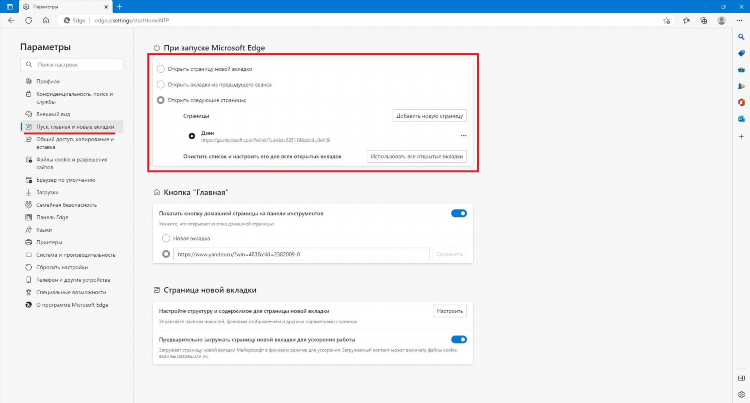Open Языки settings section
The width and height of the screenshot is (750, 403).
pyautogui.click(x=72, y=230)
